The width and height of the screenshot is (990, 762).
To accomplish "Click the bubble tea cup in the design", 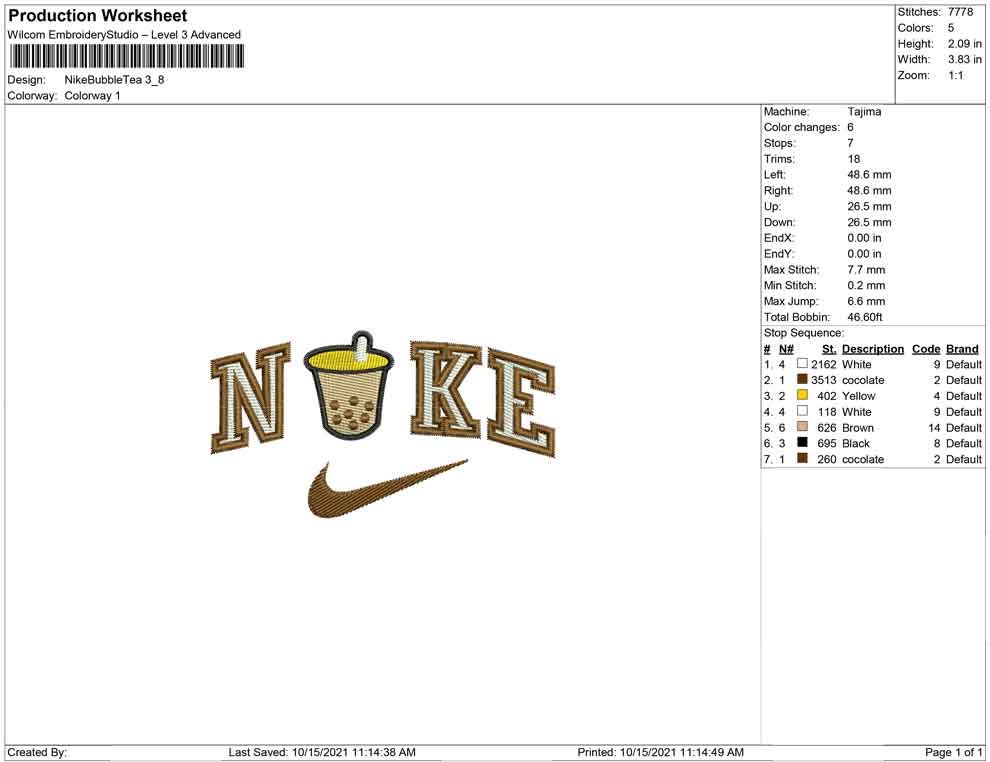I will tap(349, 385).
